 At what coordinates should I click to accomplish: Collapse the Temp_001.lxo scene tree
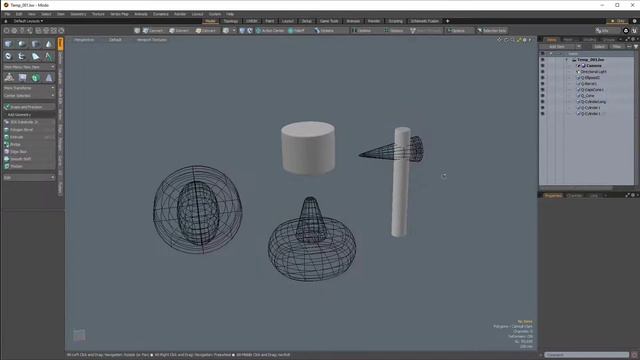(567, 60)
